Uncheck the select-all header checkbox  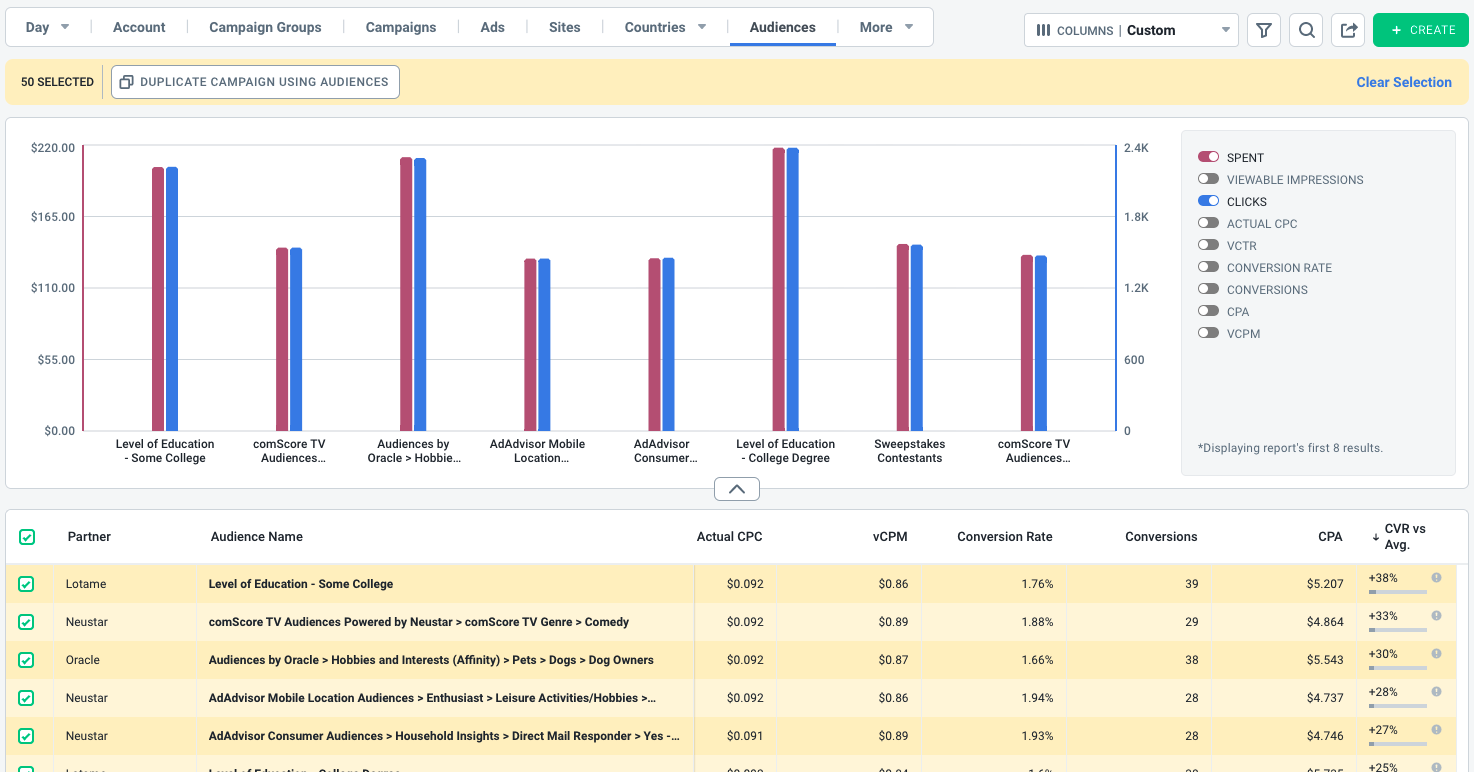[27, 537]
